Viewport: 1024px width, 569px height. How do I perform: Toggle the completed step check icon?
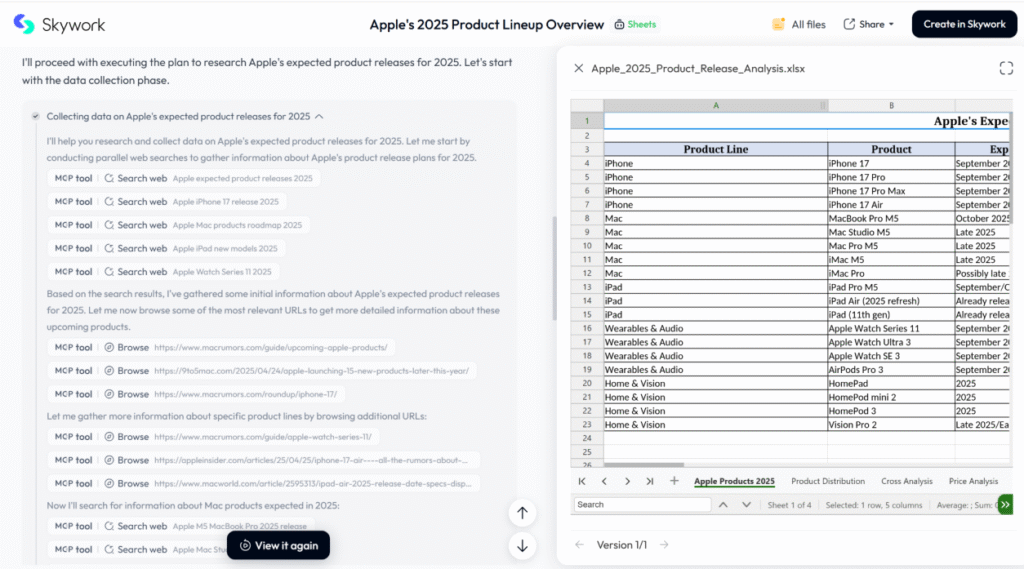[36, 116]
